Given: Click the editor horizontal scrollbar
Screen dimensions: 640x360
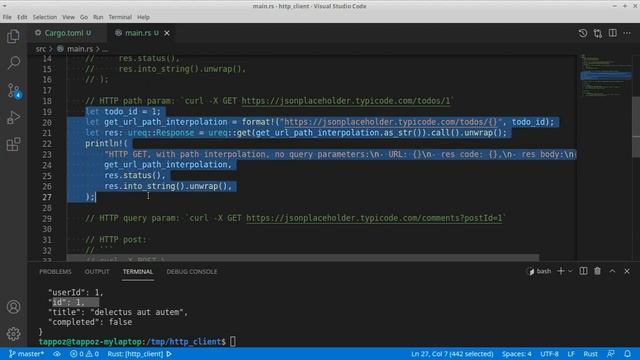Looking at the screenshot, I should tap(302, 258).
